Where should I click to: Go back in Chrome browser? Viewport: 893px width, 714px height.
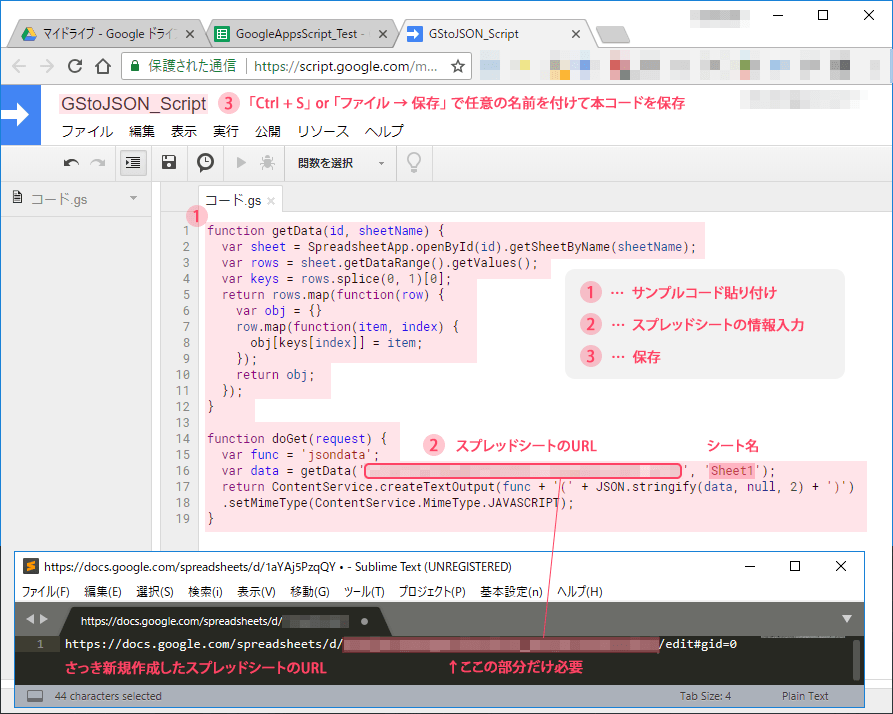[x=19, y=66]
